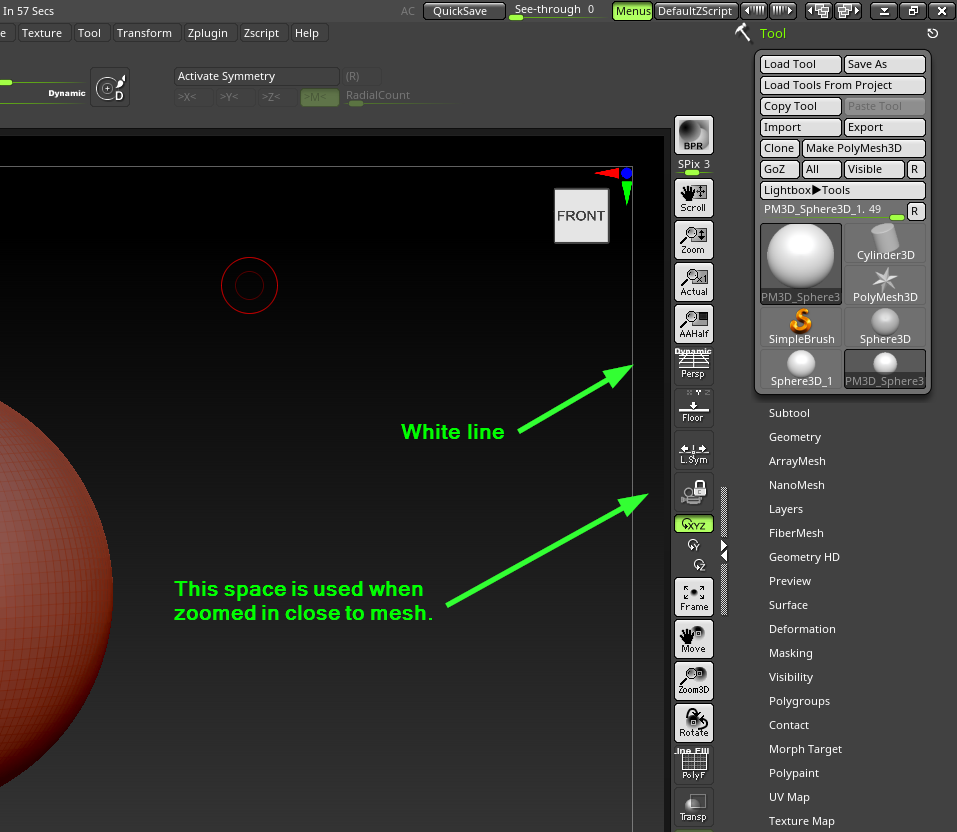Open the Texture menu
This screenshot has height=832, width=957.
[x=42, y=33]
